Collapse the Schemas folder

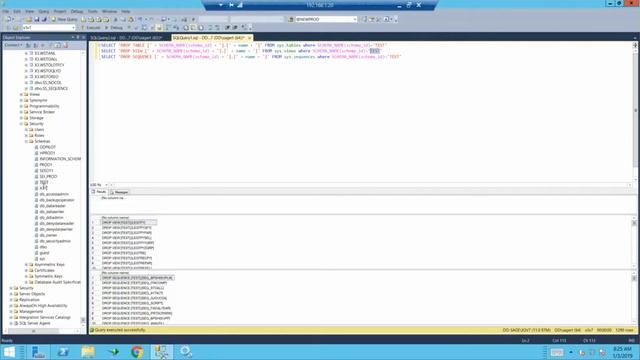[x=27, y=141]
